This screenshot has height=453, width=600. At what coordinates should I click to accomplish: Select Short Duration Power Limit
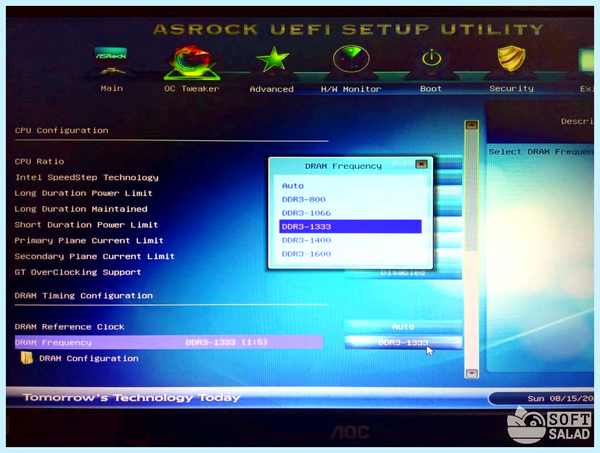click(86, 225)
